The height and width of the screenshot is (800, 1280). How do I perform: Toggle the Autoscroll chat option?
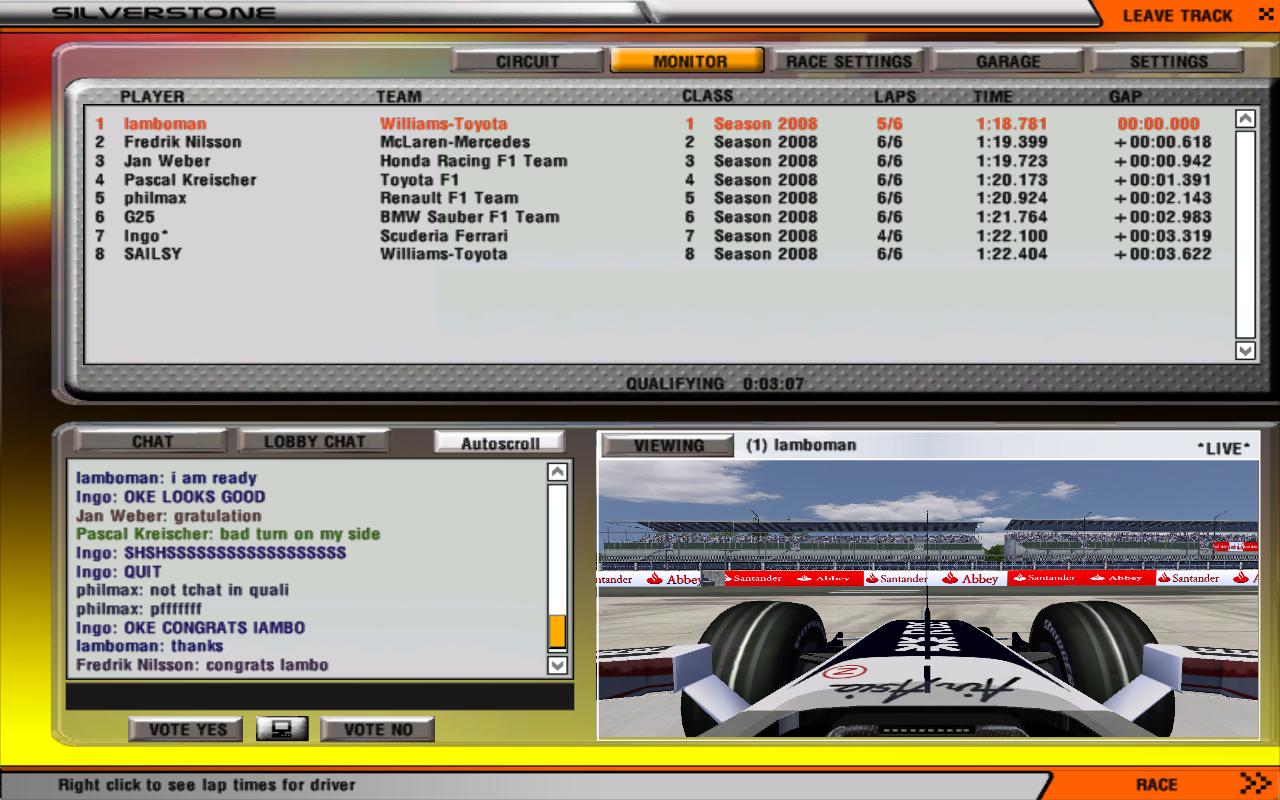(x=500, y=443)
